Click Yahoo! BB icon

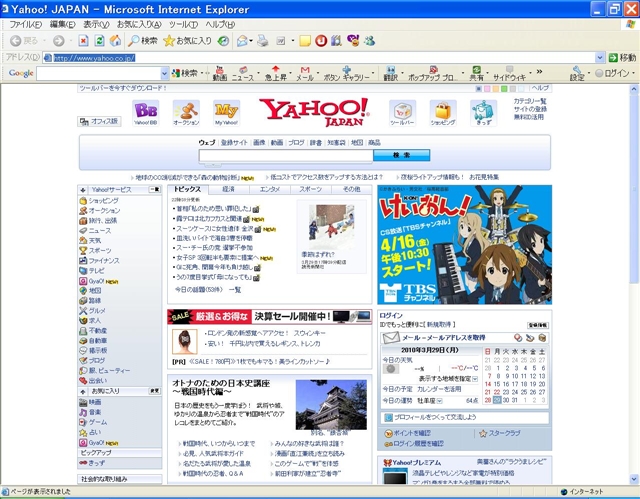pyautogui.click(x=146, y=113)
